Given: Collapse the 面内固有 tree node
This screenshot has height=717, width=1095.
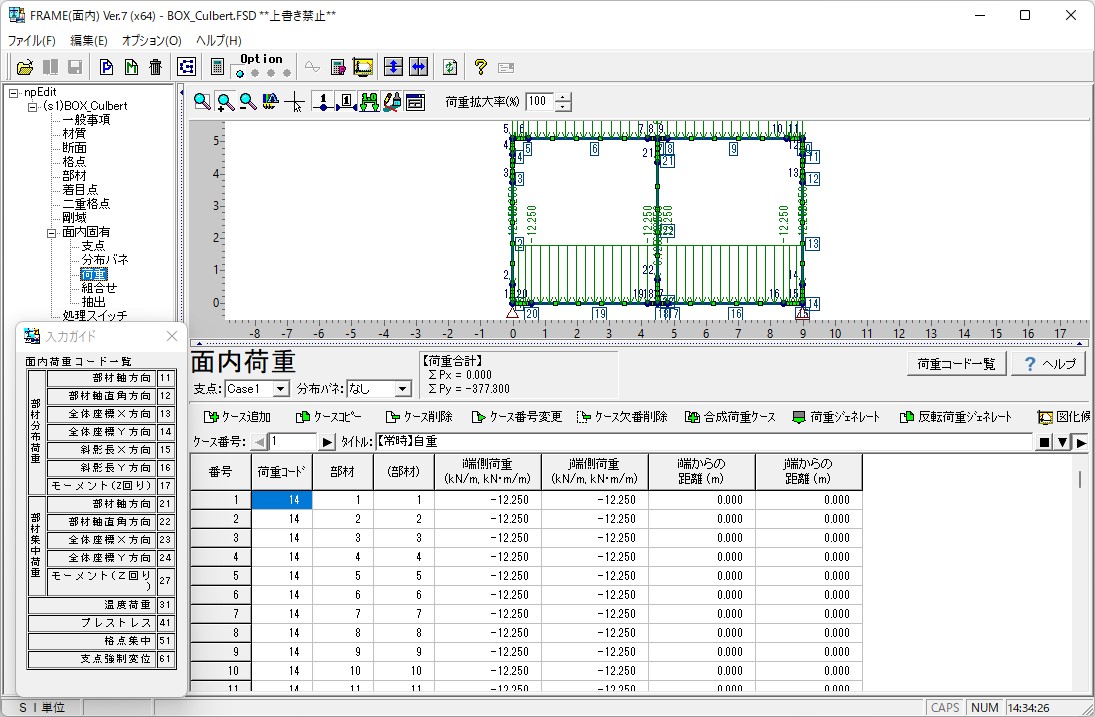Looking at the screenshot, I should 52,232.
